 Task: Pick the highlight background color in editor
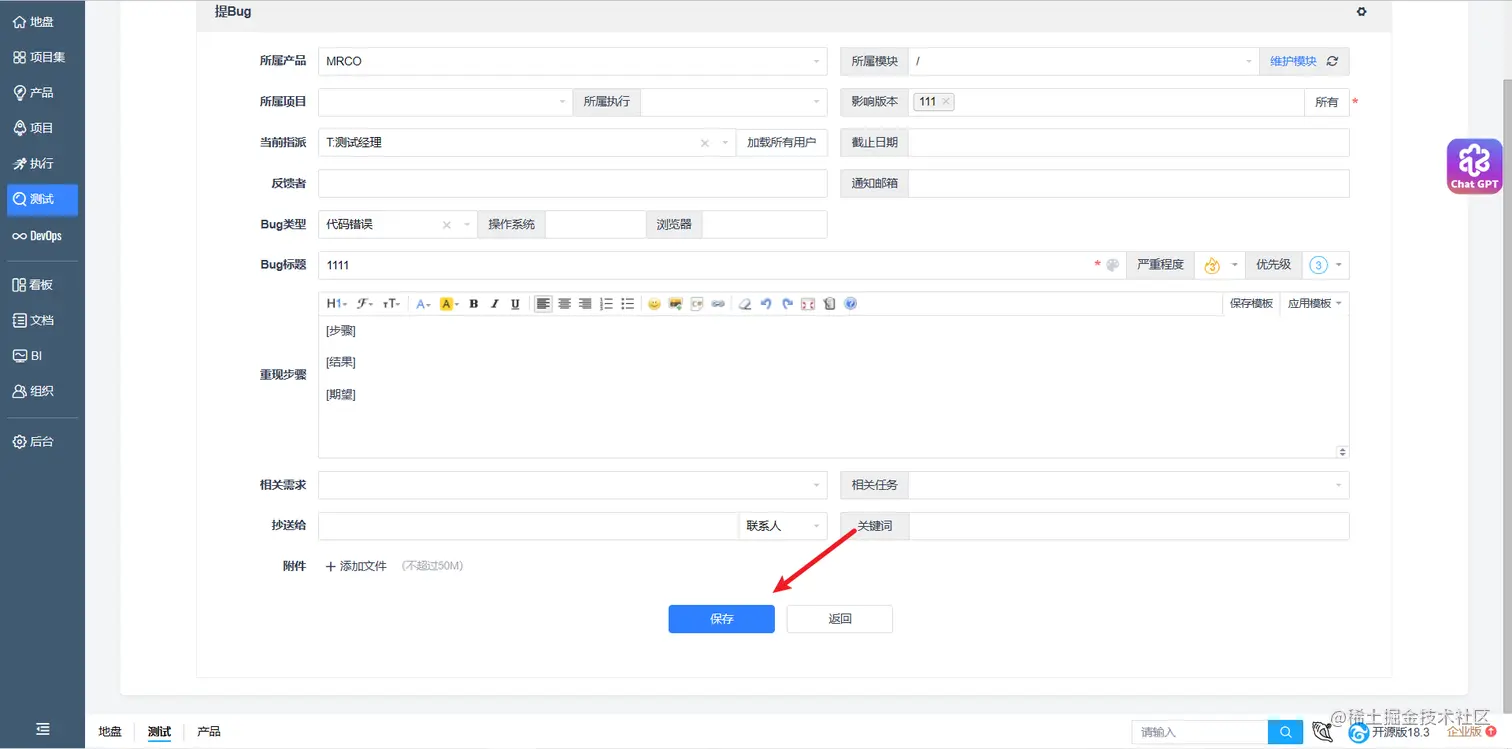pos(449,304)
